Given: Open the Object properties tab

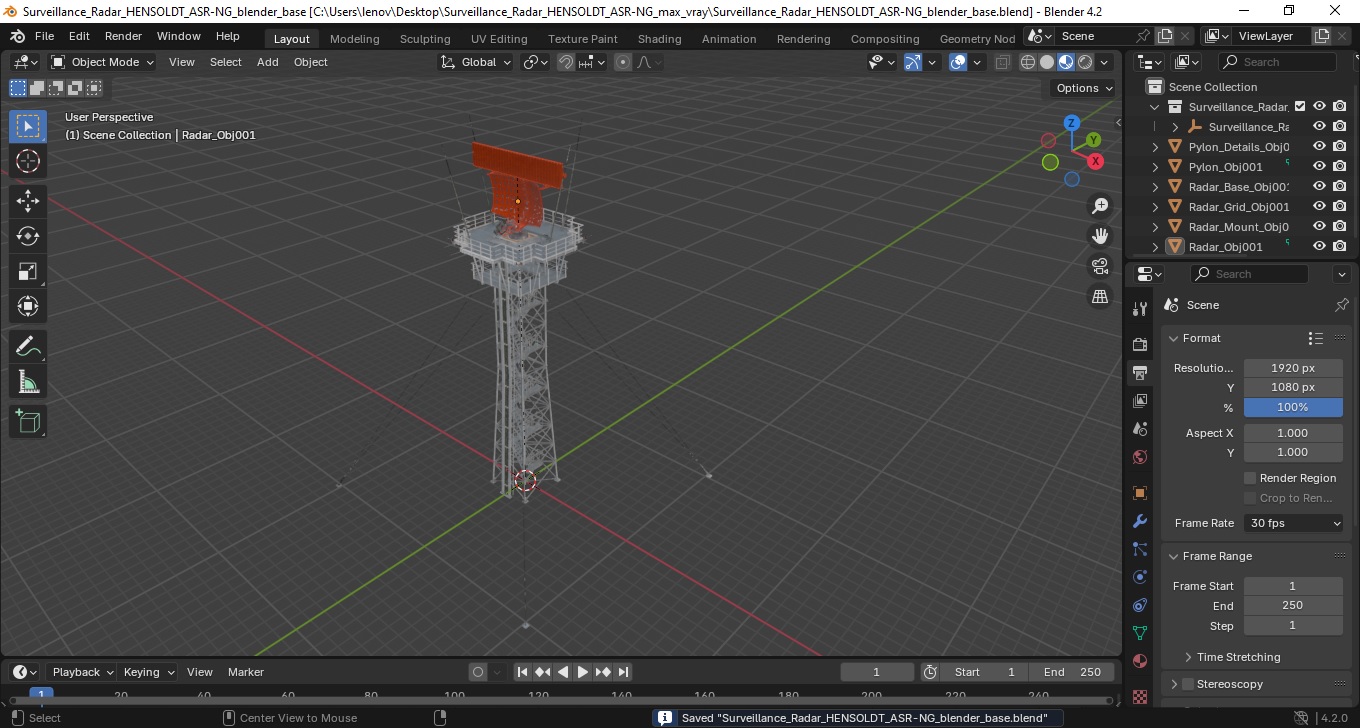Looking at the screenshot, I should coord(1139,493).
